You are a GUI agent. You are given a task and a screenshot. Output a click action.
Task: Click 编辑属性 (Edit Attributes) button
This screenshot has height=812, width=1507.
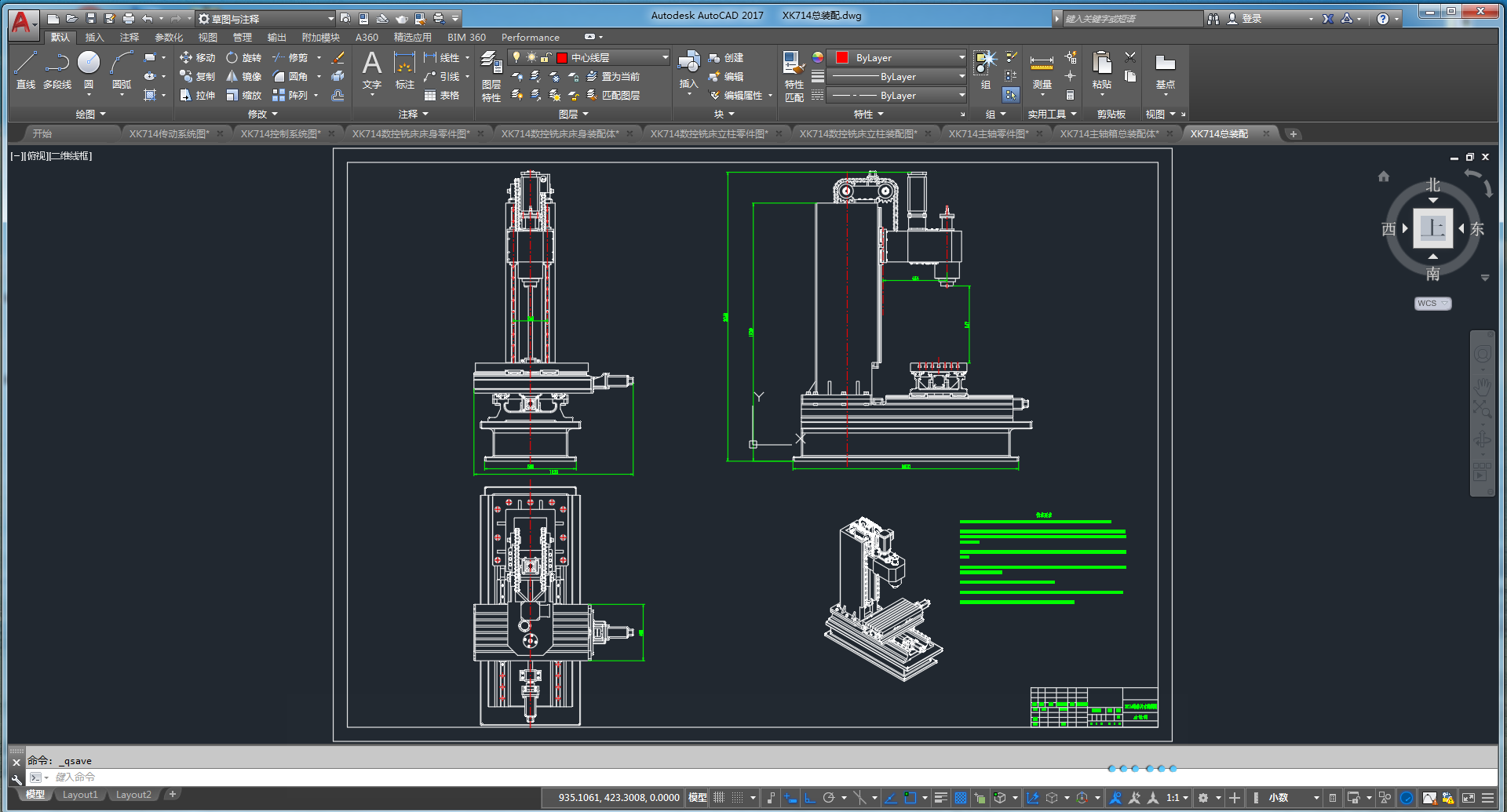pyautogui.click(x=736, y=95)
